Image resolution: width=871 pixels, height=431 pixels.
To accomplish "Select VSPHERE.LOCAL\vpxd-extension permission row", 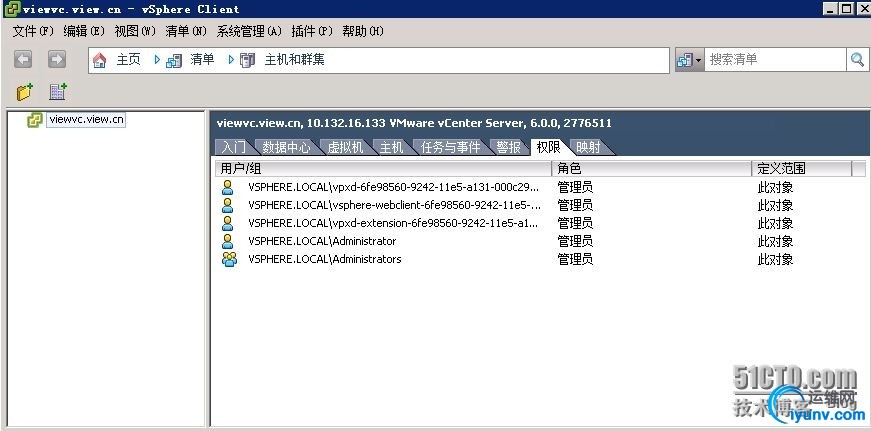I will [539, 223].
